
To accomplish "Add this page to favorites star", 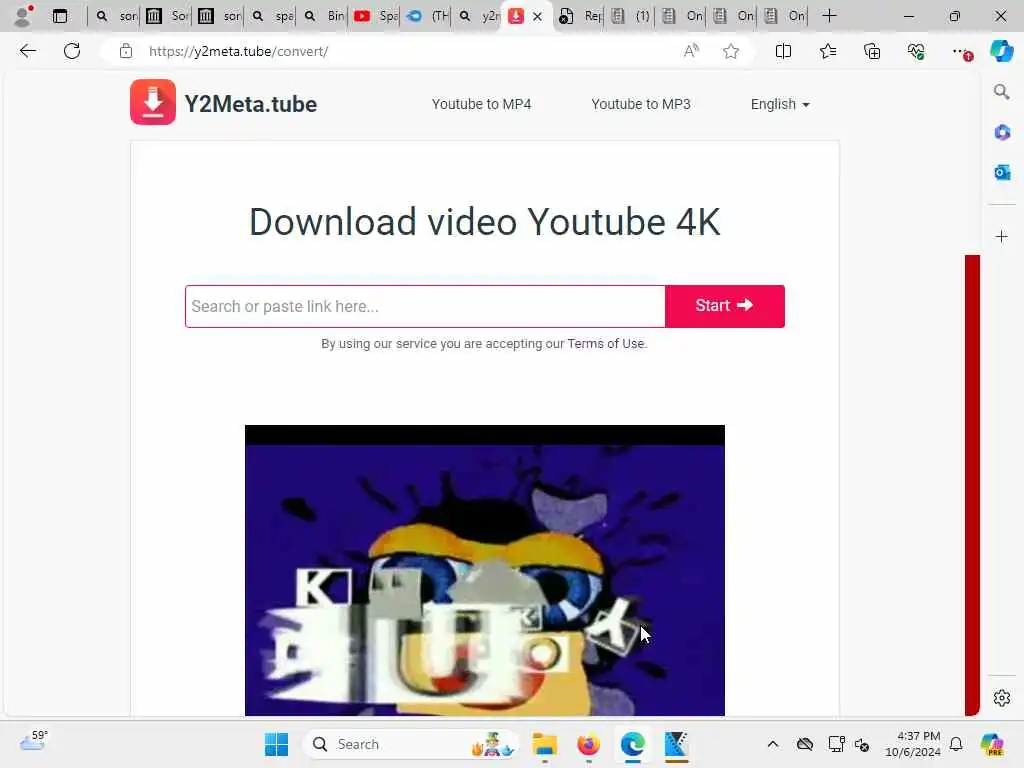I will (x=731, y=51).
